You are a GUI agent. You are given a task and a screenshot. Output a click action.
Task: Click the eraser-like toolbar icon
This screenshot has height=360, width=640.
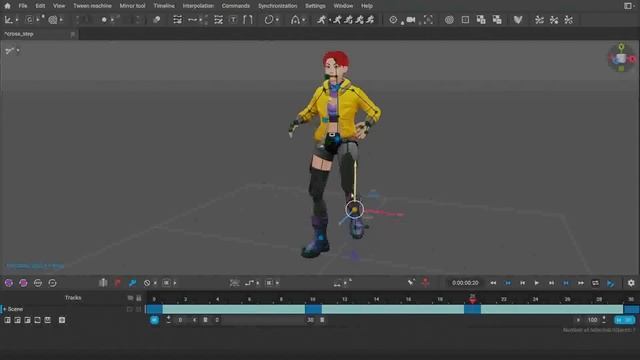click(157, 20)
